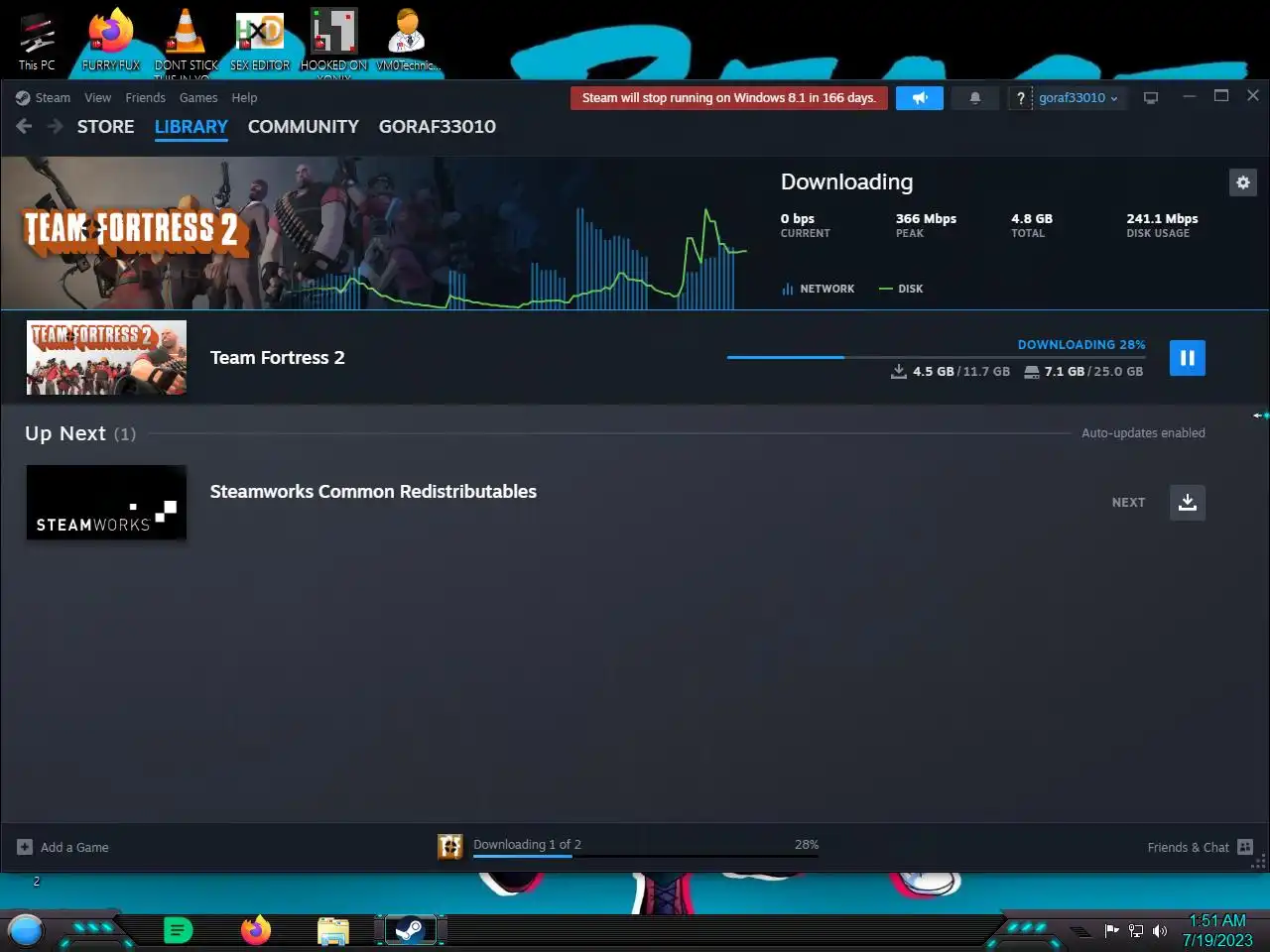Open the Friends menu
Screen dimensions: 1270x952
pos(145,98)
